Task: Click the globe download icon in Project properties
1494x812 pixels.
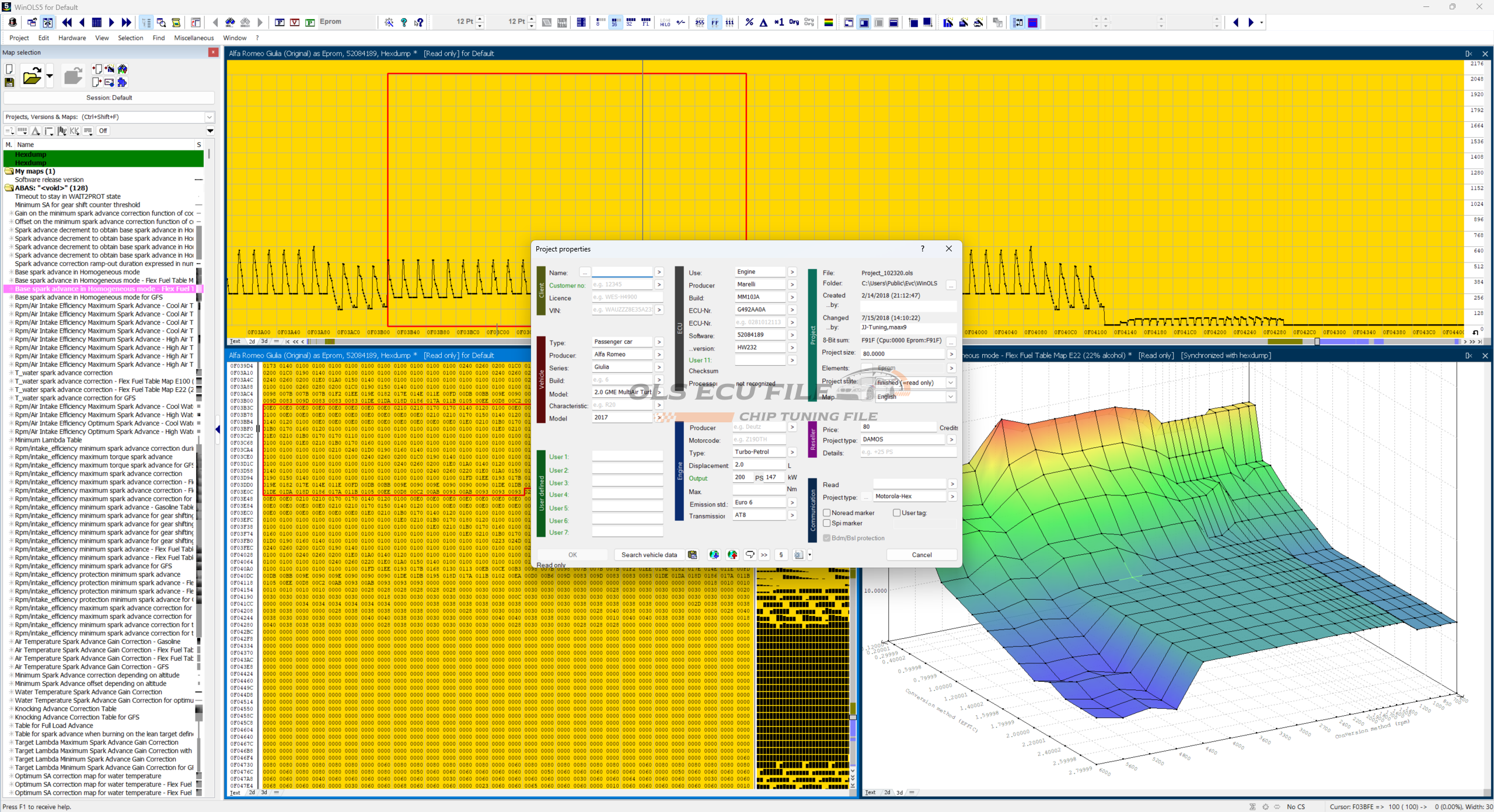Action: click(x=714, y=555)
